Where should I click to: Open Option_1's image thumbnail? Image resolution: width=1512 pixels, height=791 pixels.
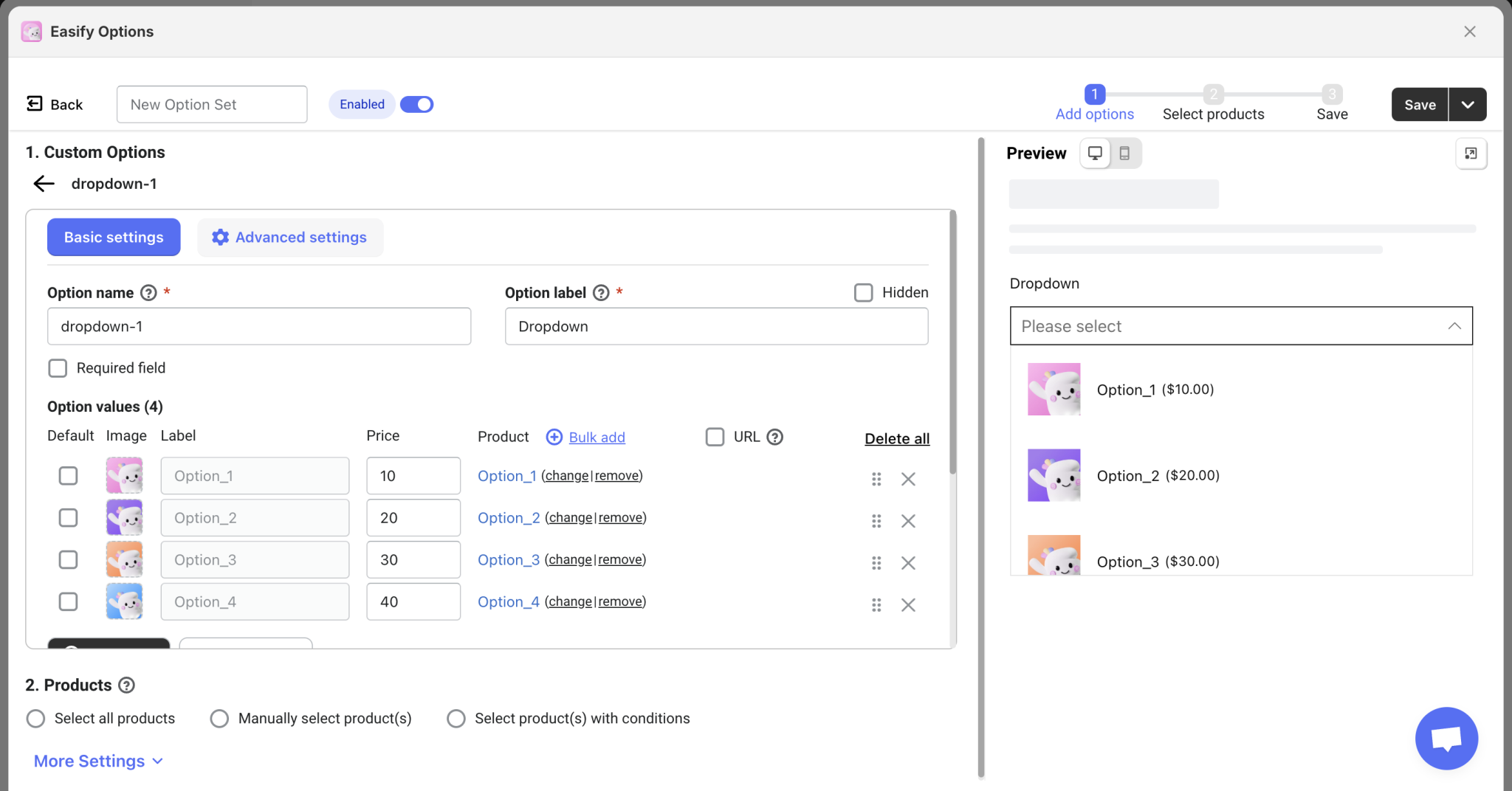click(x=124, y=475)
